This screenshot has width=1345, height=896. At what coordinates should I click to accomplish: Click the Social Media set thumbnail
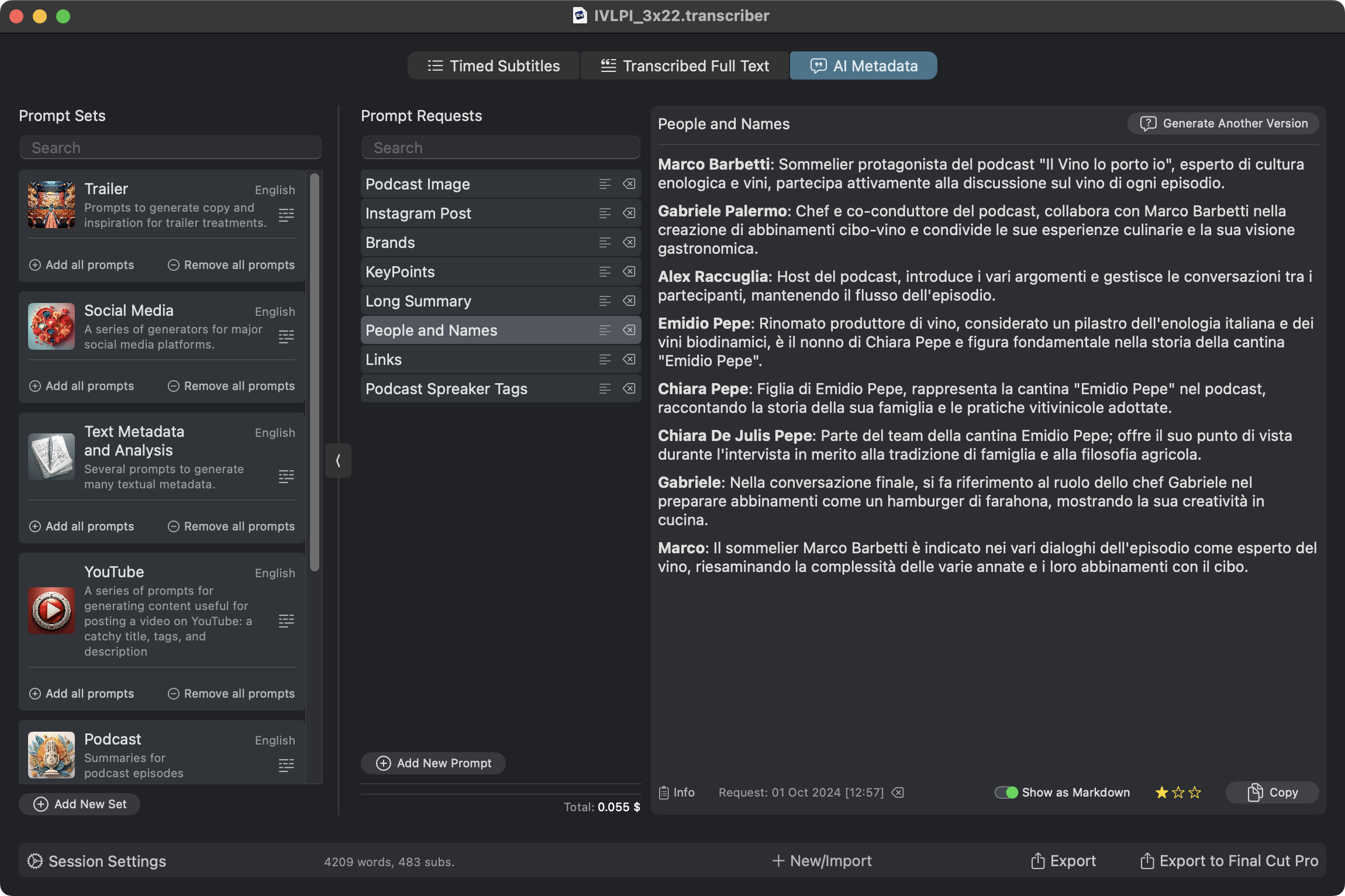coord(51,326)
